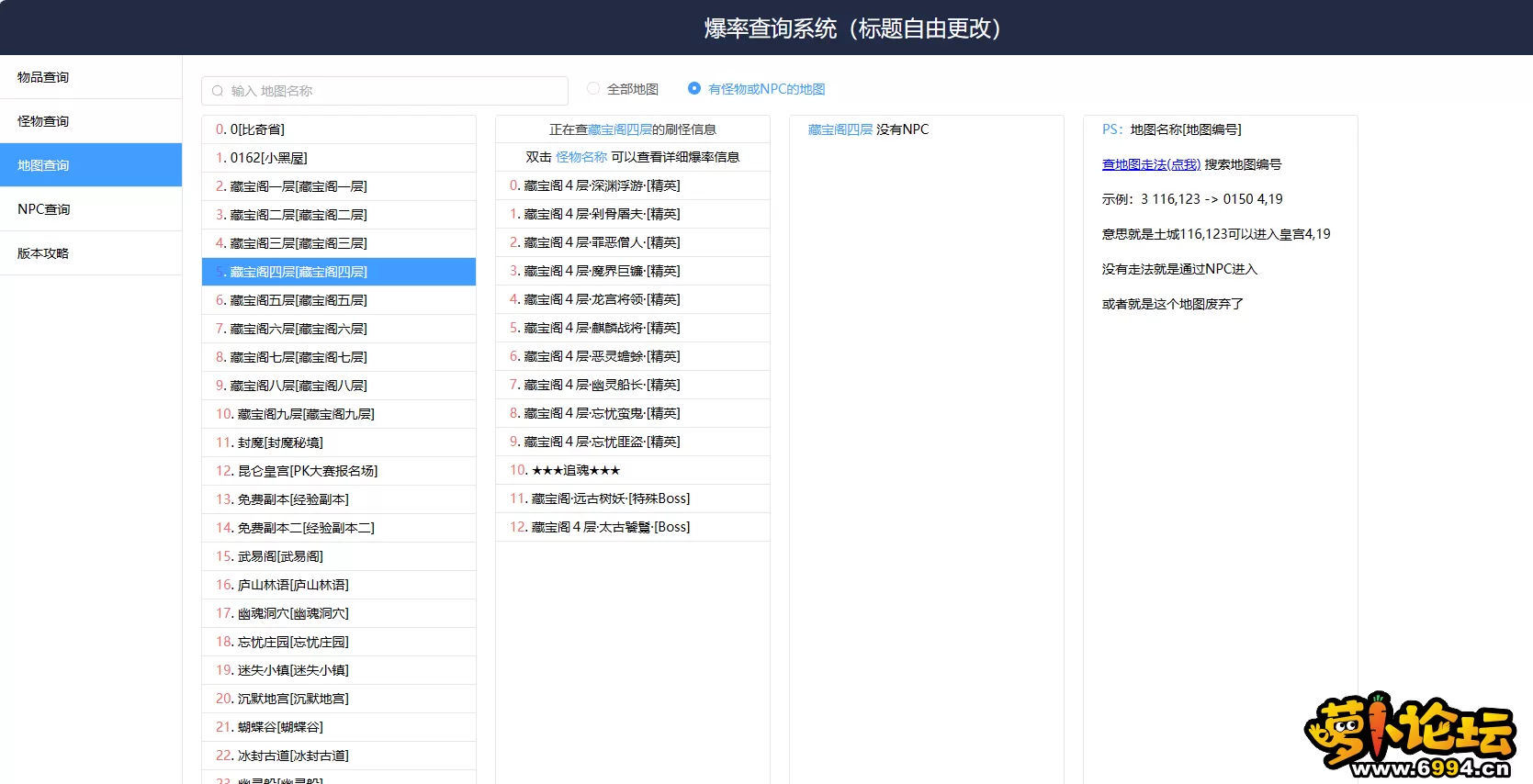The width and height of the screenshot is (1533, 784).
Task: Click monster 藏宝阁4层·忘忧蛮鬼·[精英]
Action: coord(633,413)
